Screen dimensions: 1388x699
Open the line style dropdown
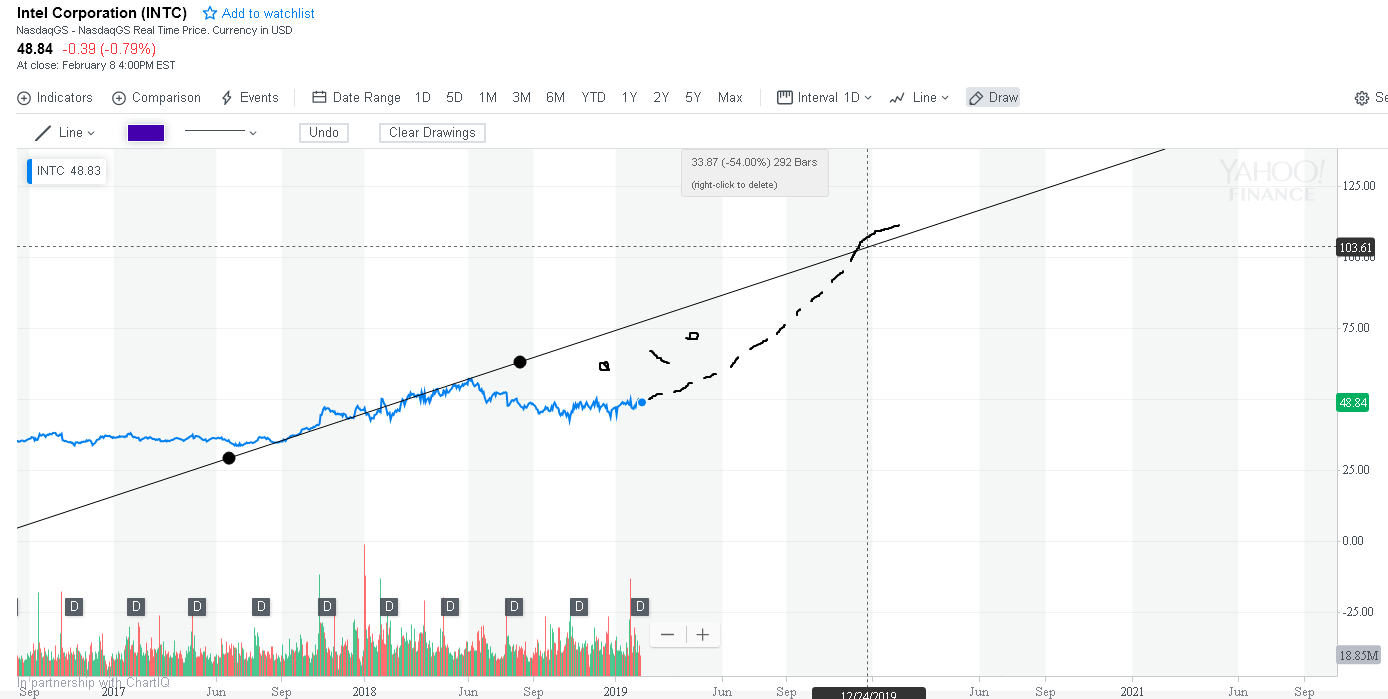pos(220,132)
